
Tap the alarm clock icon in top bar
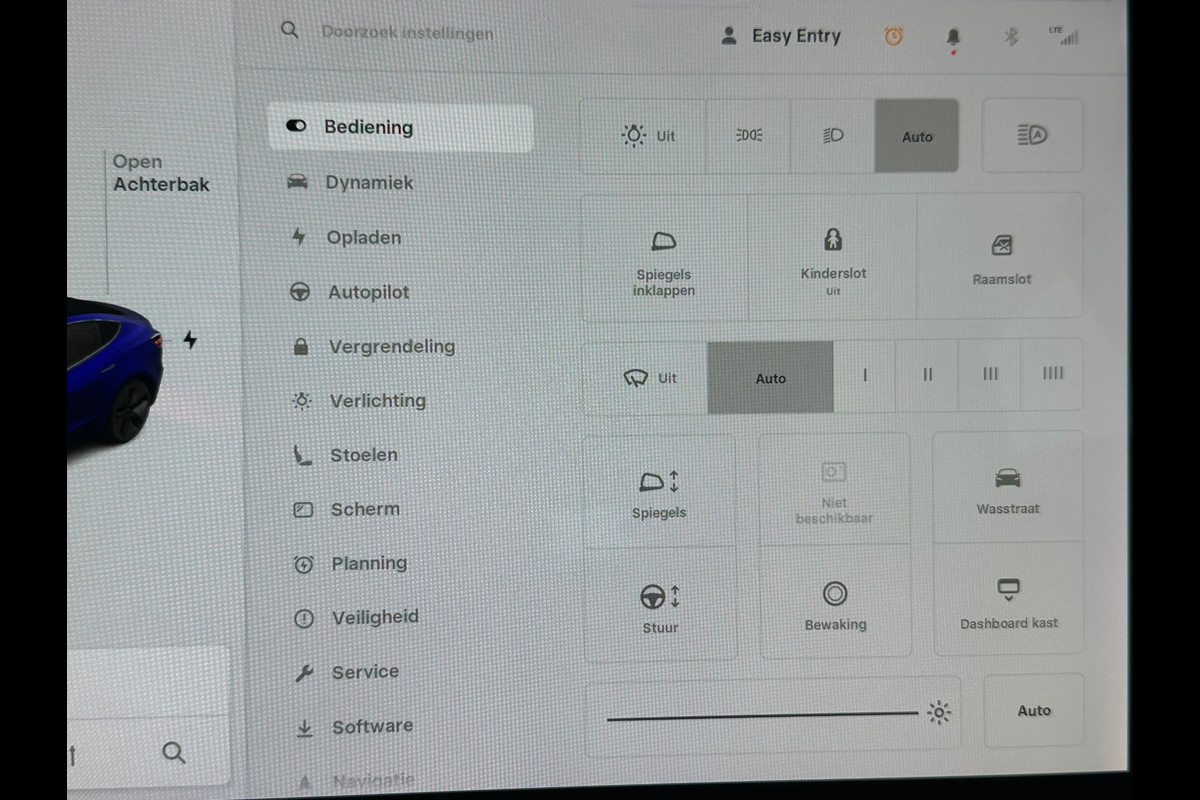893,37
